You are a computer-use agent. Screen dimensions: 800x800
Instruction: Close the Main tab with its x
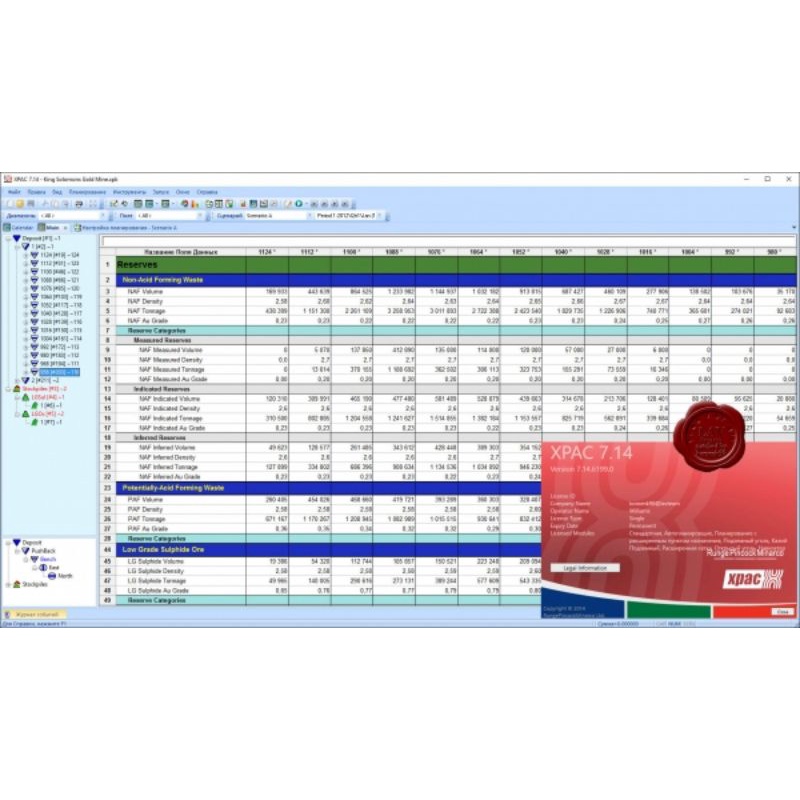pos(65,228)
